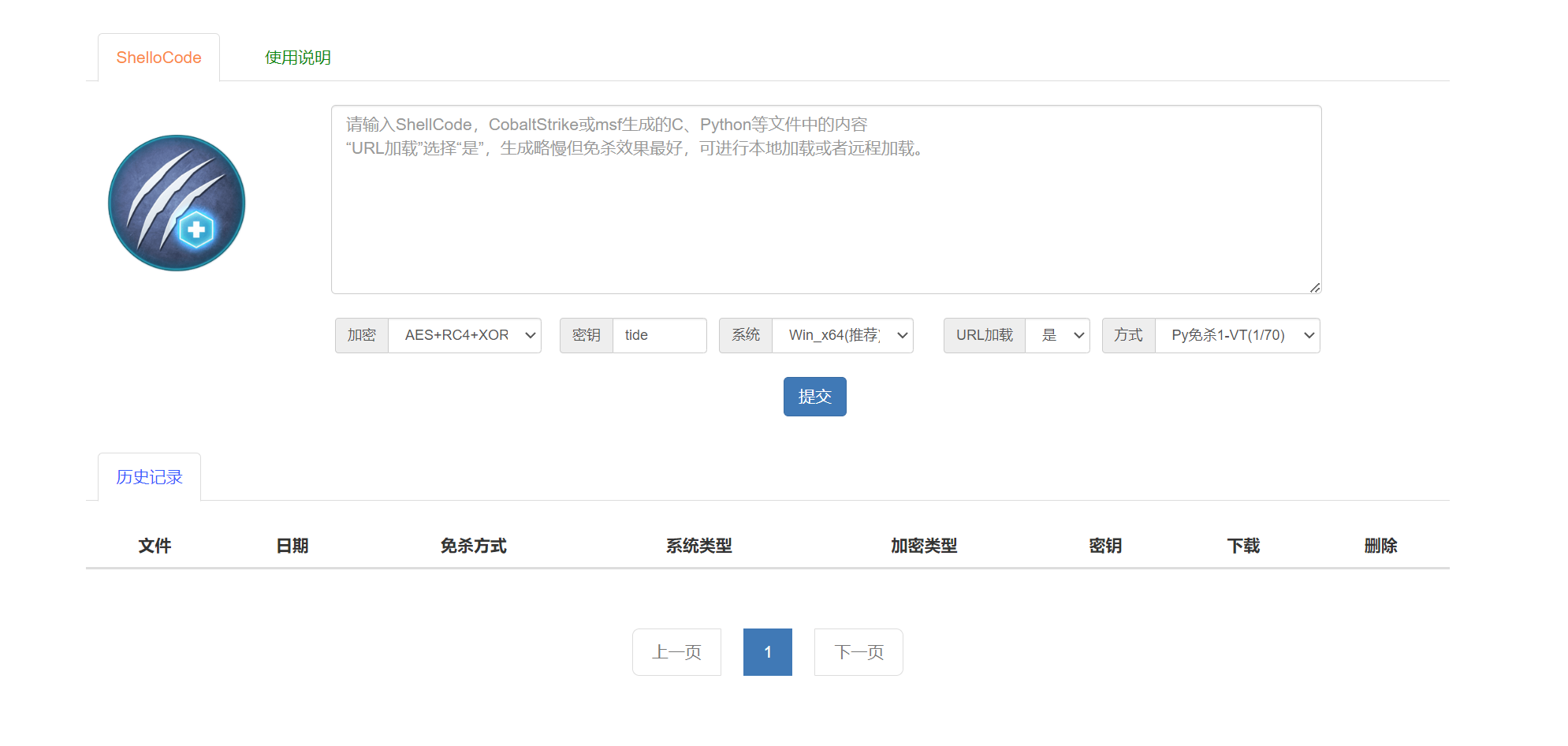
Task: Click the 删除 column header
Action: point(1380,546)
